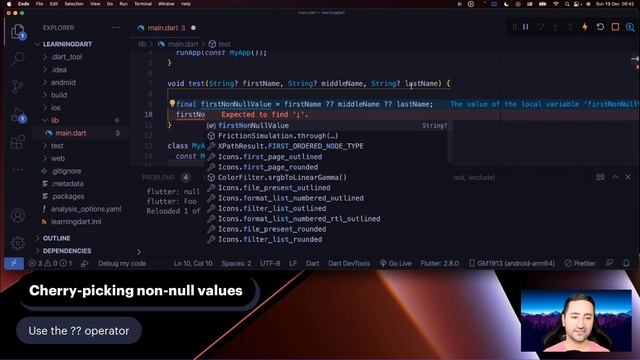This screenshot has height=360, width=640.
Task: Restart the debug session
Action: tap(600, 27)
